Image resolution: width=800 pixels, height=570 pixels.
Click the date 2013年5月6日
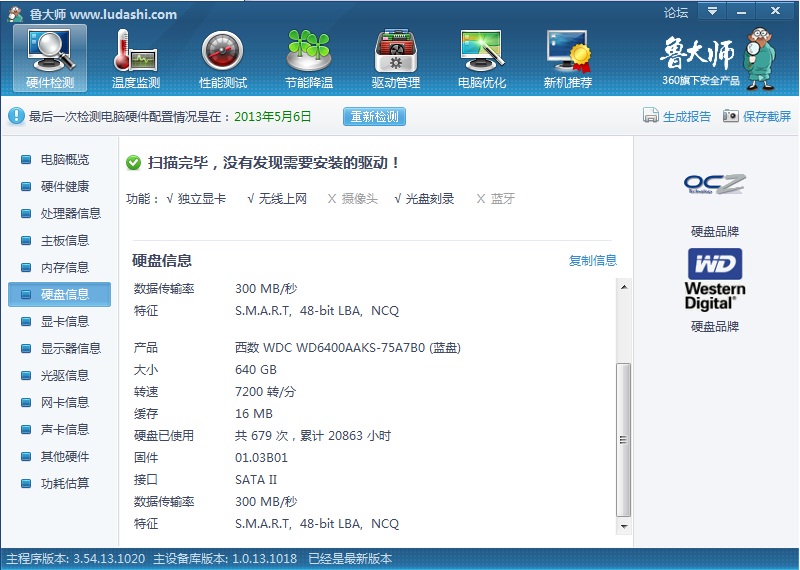click(x=273, y=116)
